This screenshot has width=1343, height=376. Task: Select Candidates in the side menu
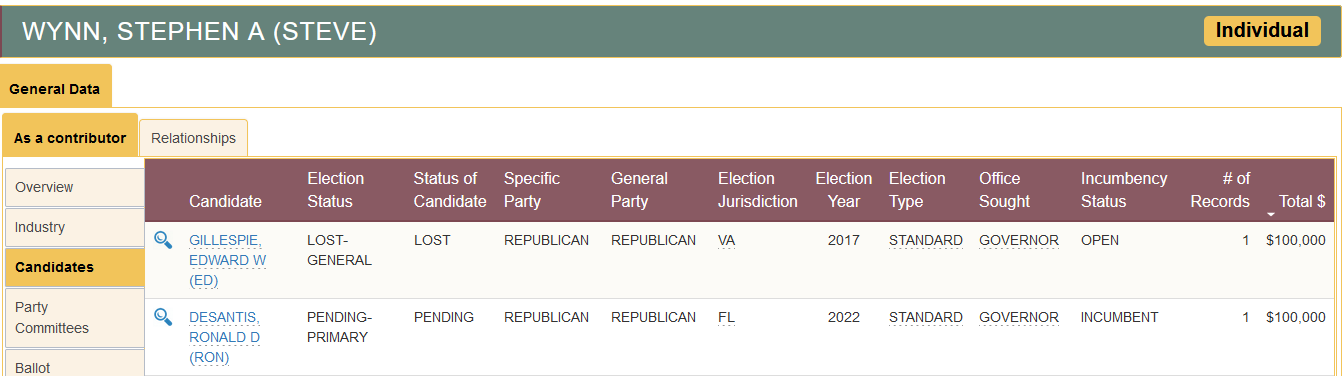75,267
